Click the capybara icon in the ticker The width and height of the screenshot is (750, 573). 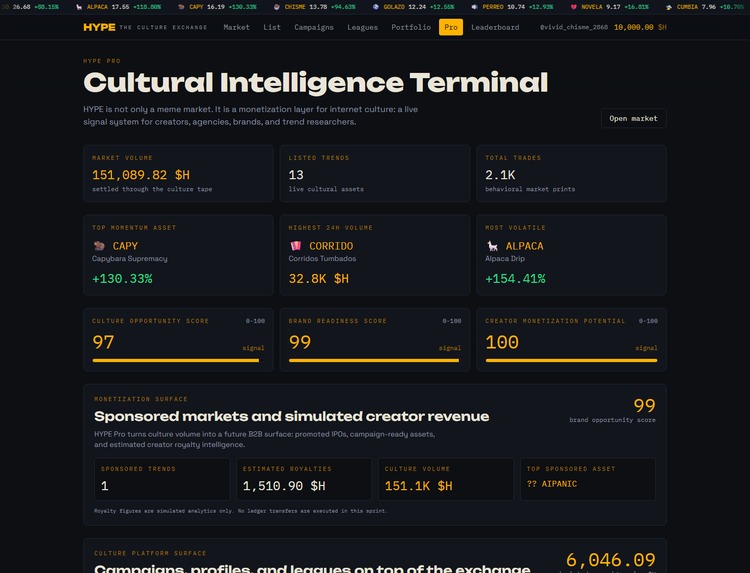coord(181,7)
